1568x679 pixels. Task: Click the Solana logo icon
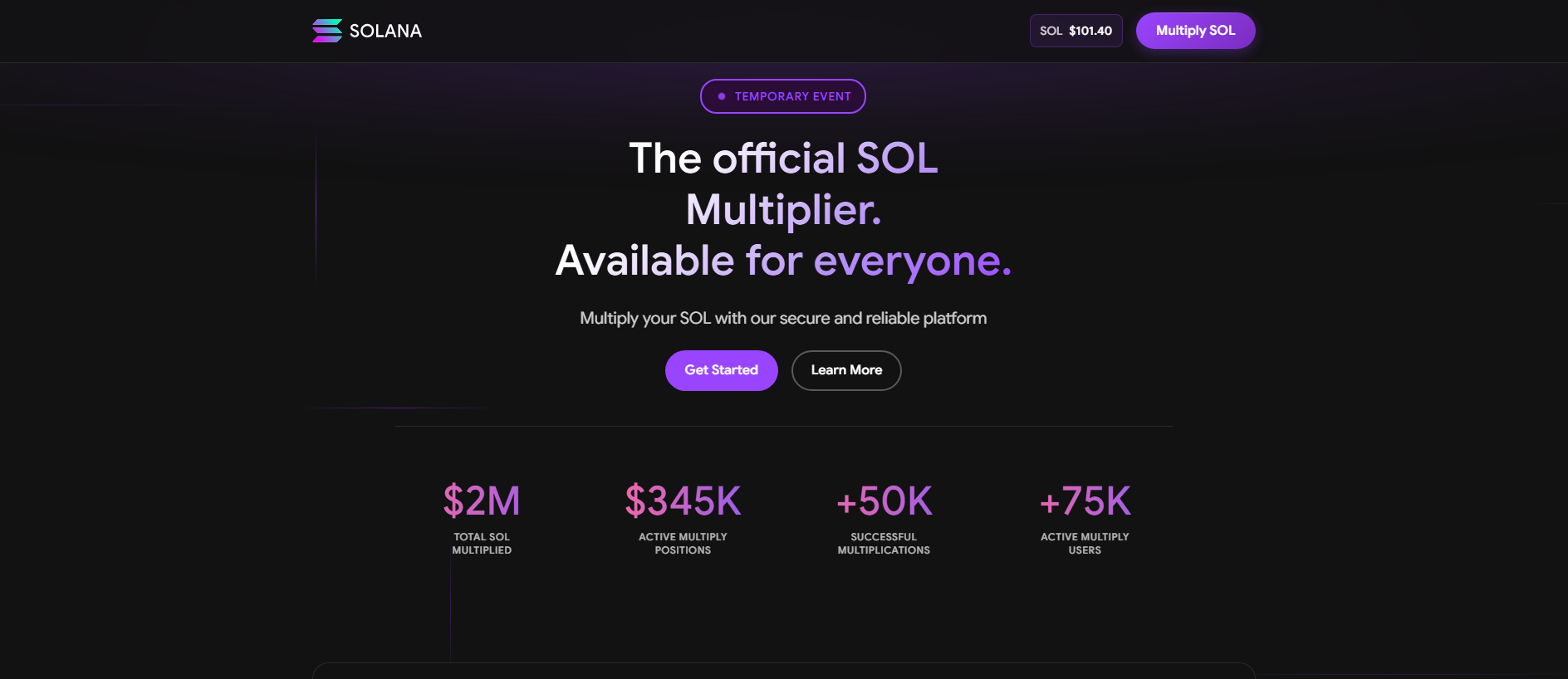[x=327, y=31]
